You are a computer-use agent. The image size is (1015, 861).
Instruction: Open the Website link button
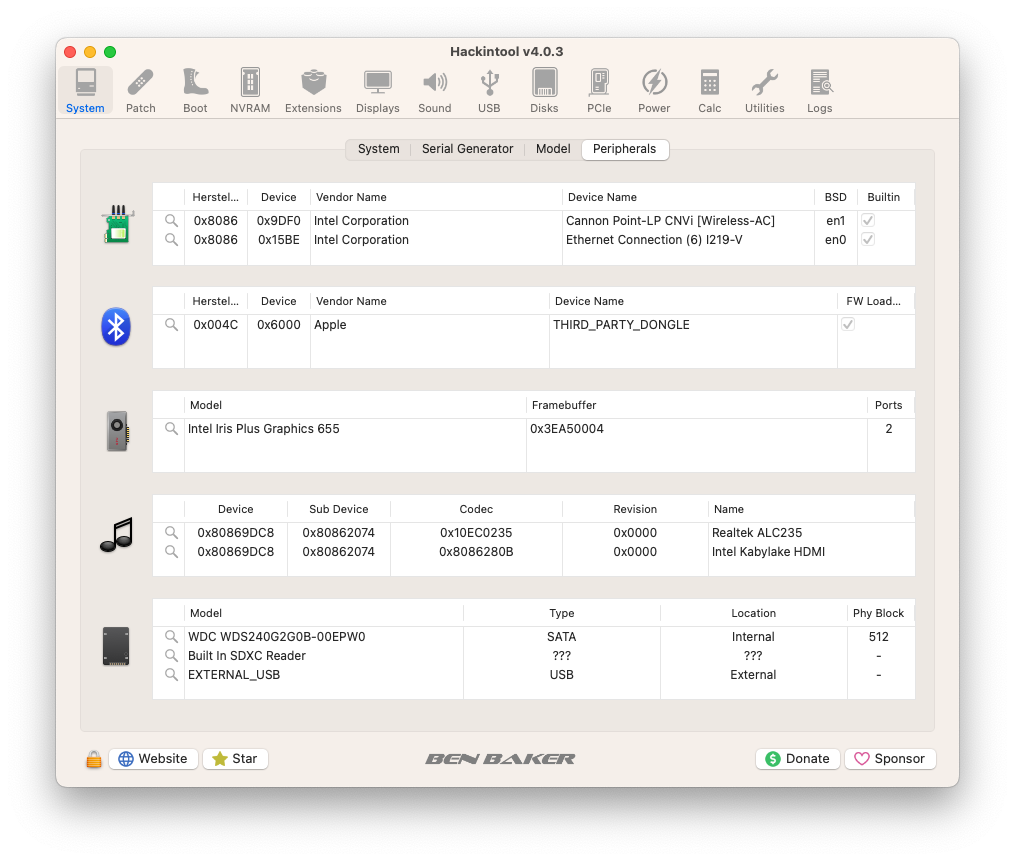pos(153,759)
